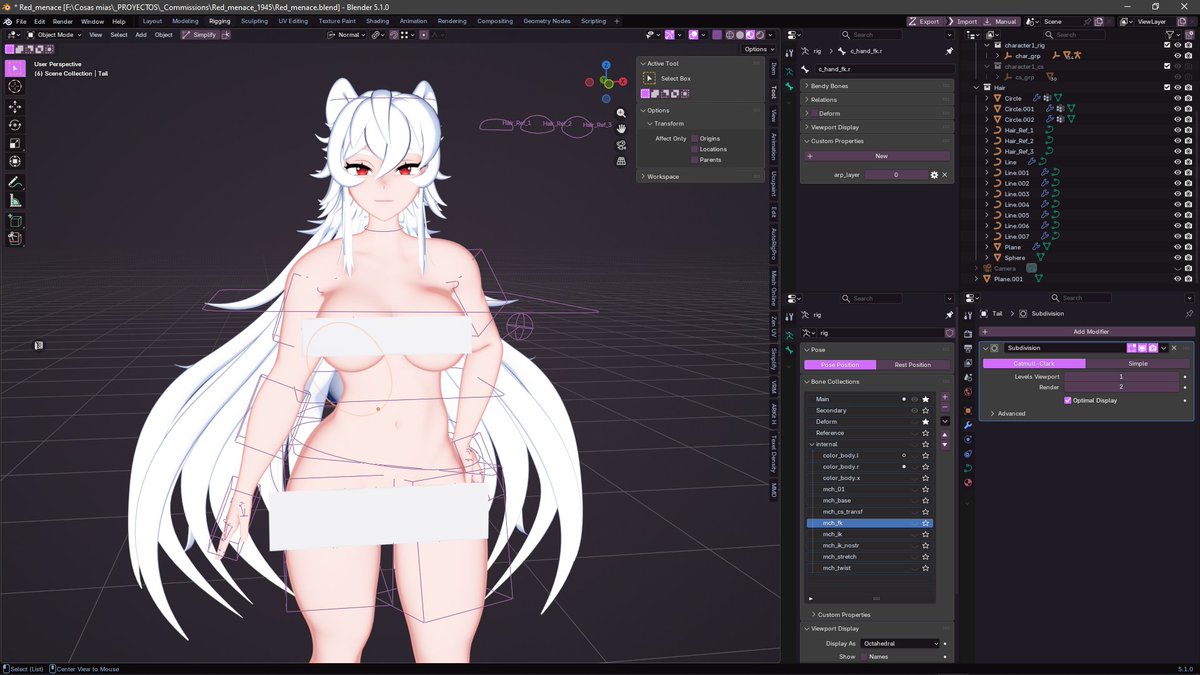Toggle Secondary bone collection visibility eye
The height and width of the screenshot is (675, 1200).
(914, 410)
